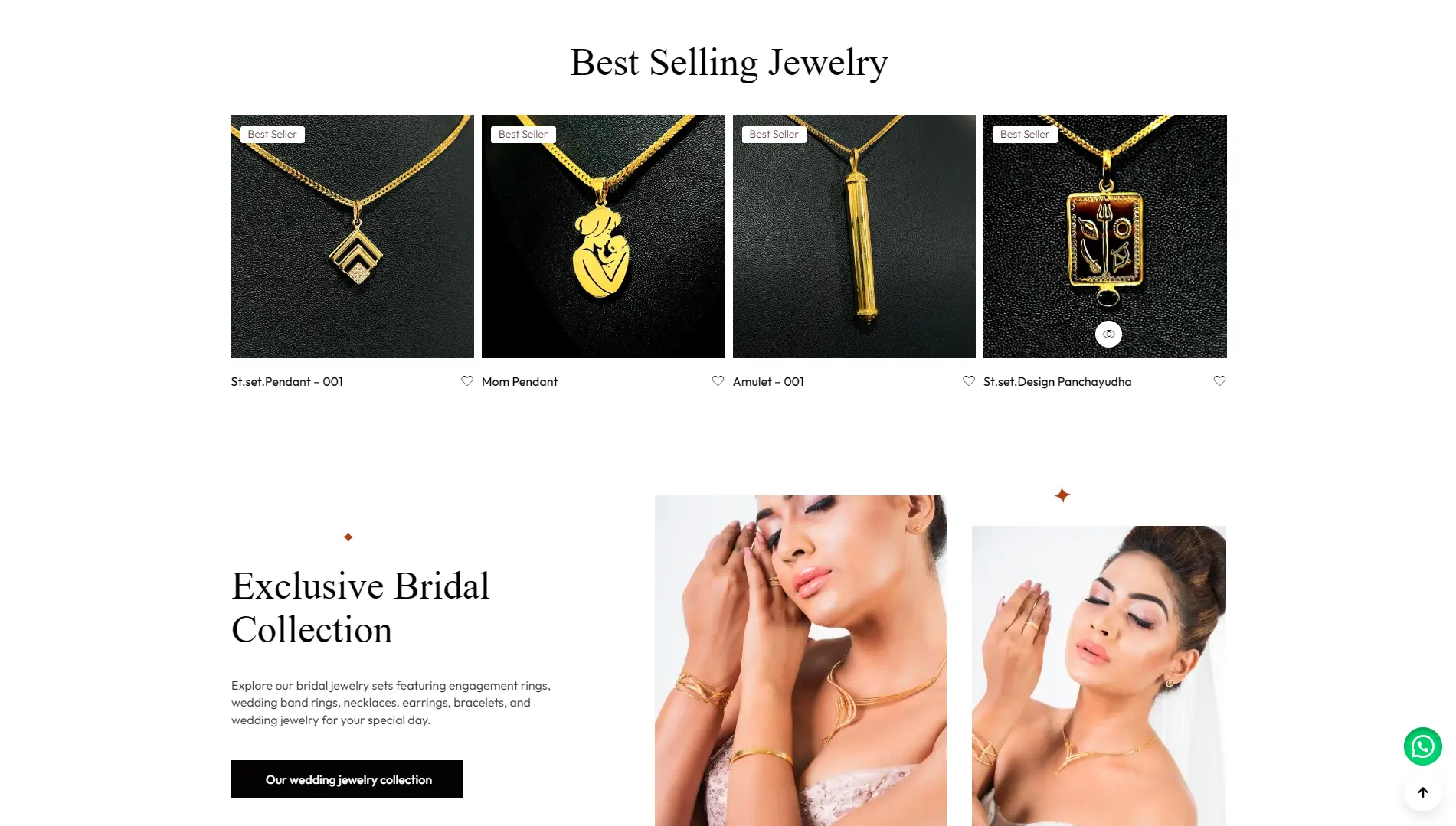This screenshot has height=826, width=1456.
Task: Click the small star above Exclusive Bridal heading
Action: (348, 537)
